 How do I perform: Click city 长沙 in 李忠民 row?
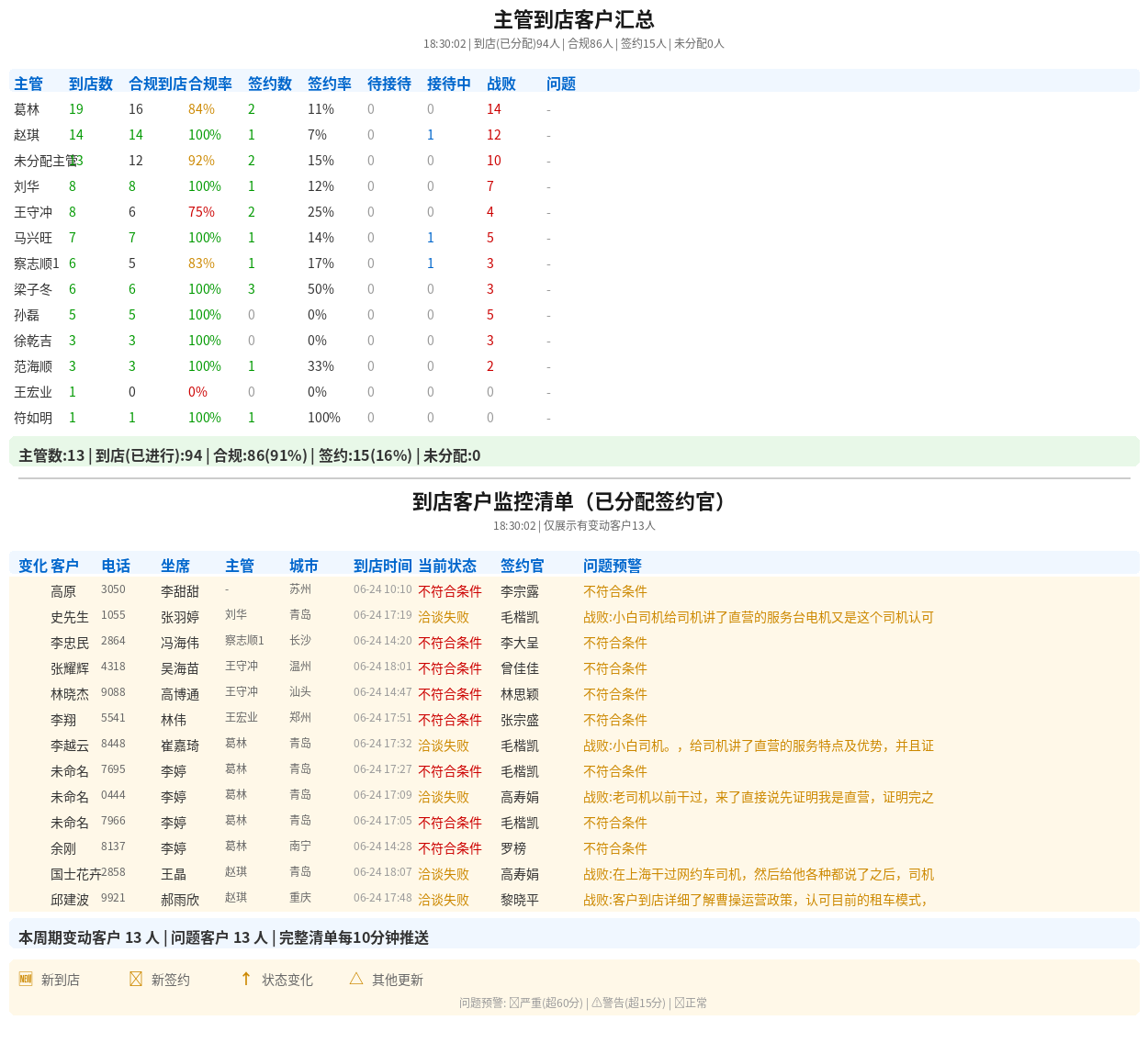[300, 641]
